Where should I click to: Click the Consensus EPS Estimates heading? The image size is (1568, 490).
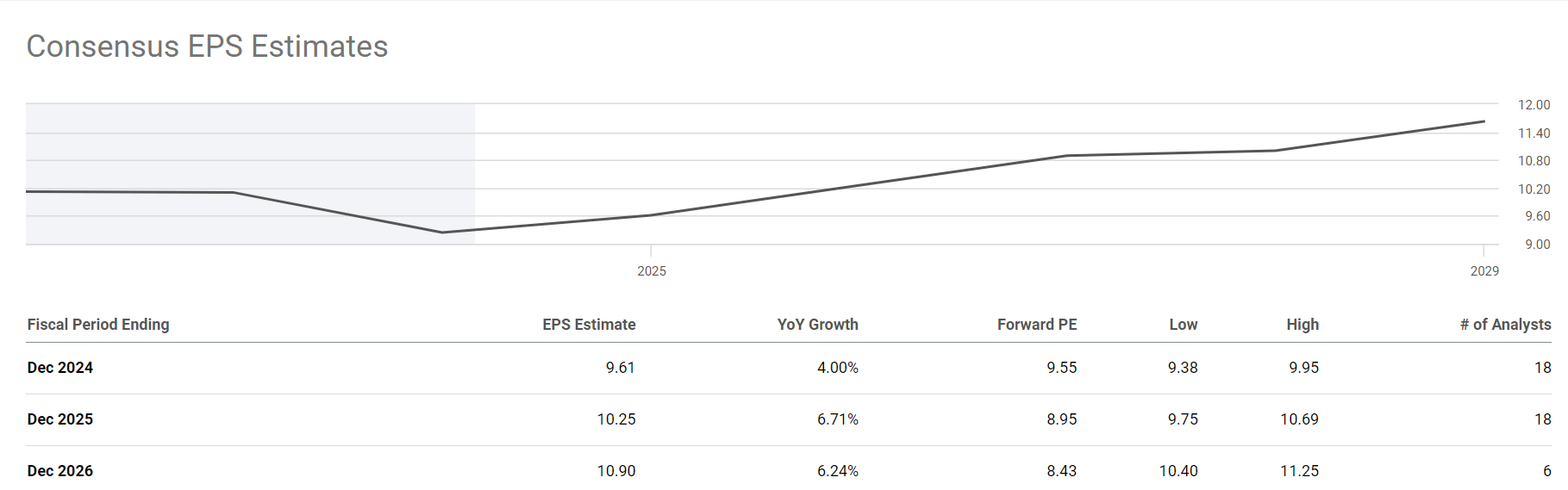click(x=207, y=47)
